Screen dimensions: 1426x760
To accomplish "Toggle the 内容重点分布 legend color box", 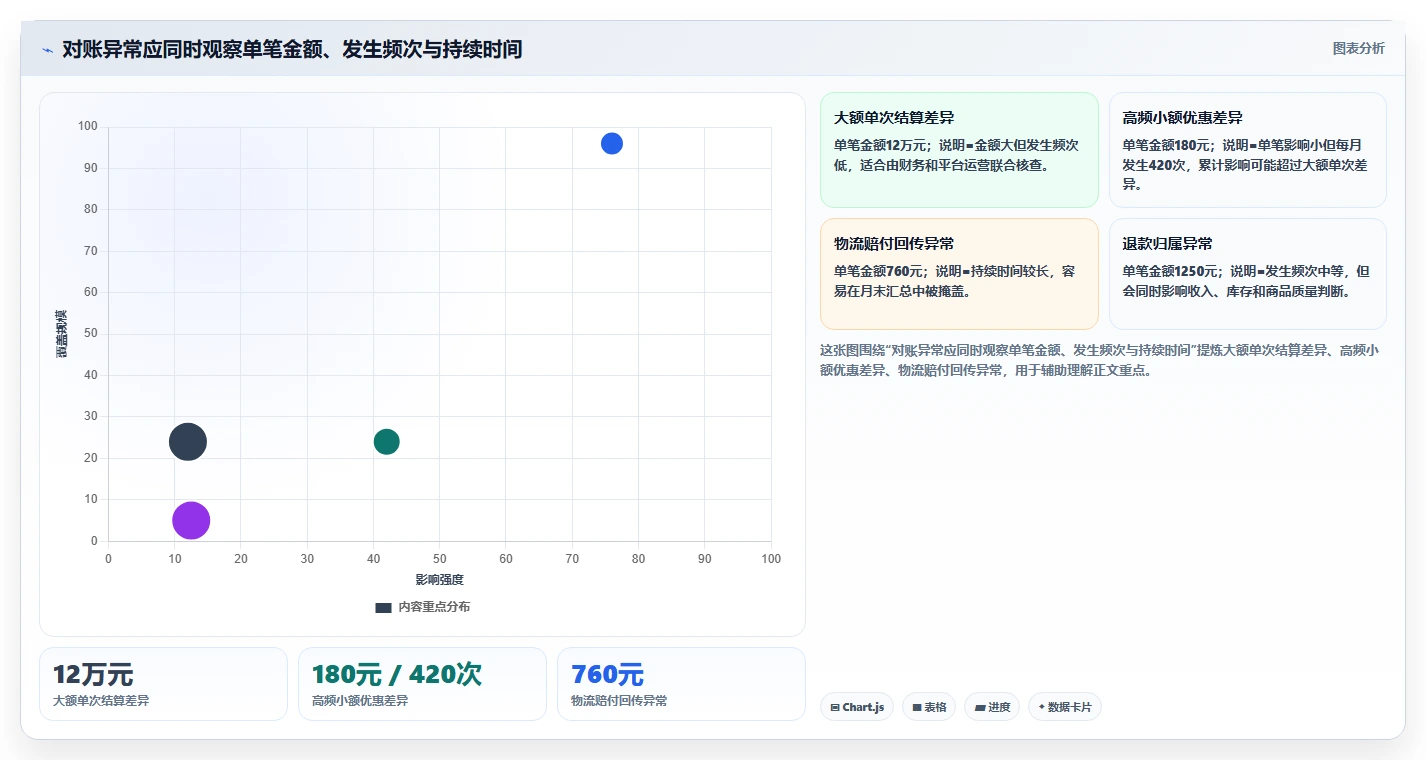I will (383, 608).
